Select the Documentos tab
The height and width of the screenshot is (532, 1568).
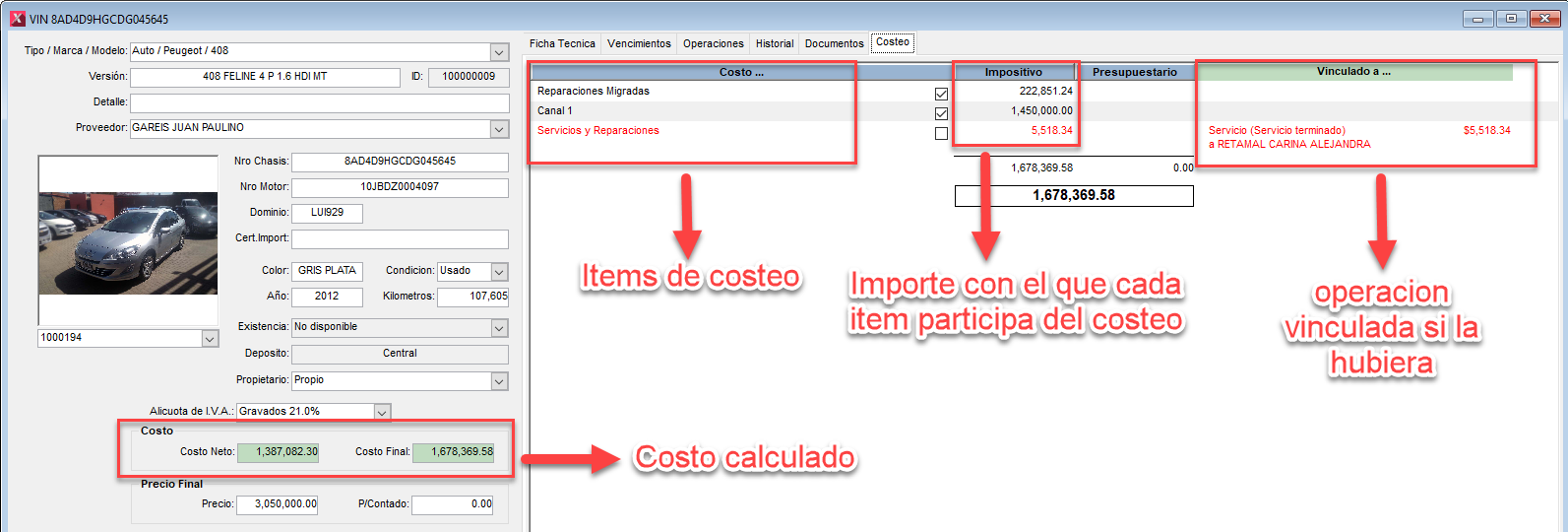[x=834, y=43]
